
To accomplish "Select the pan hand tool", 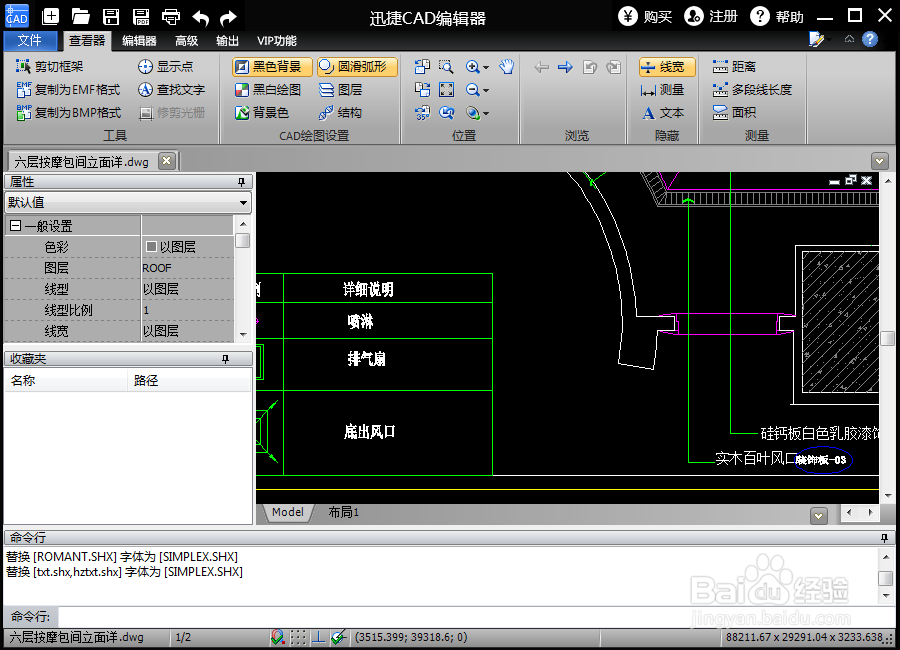I will pyautogui.click(x=506, y=67).
